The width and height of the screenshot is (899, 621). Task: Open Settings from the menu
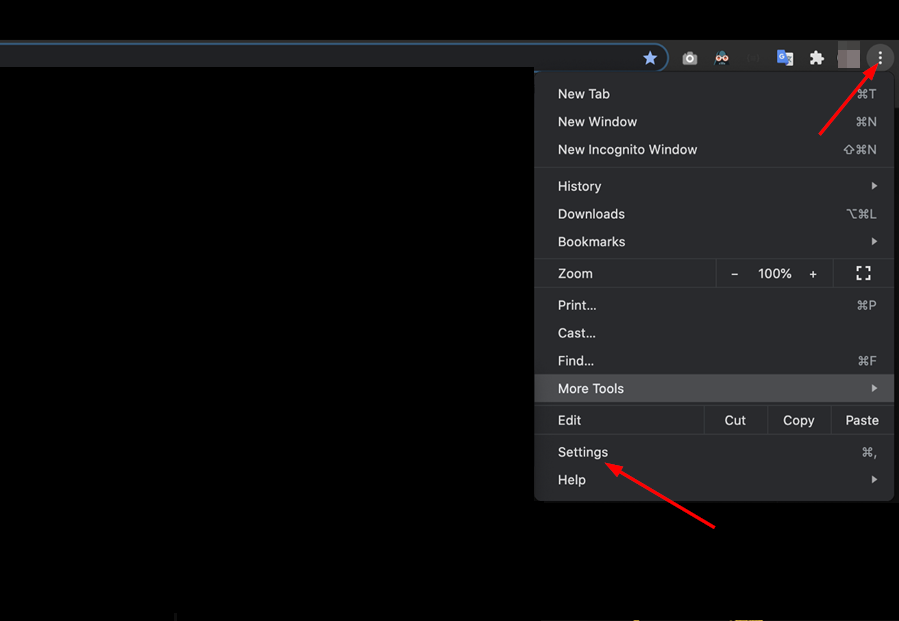714,452
